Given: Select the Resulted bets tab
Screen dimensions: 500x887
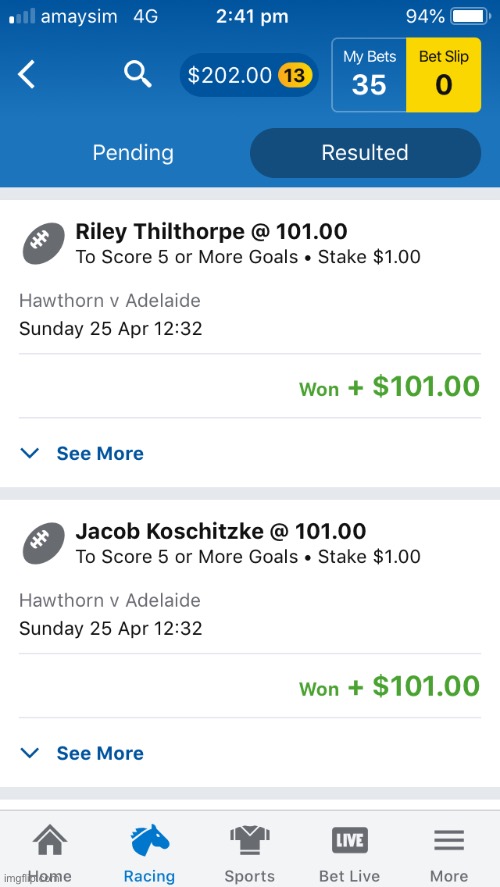Looking at the screenshot, I should pyautogui.click(x=365, y=153).
